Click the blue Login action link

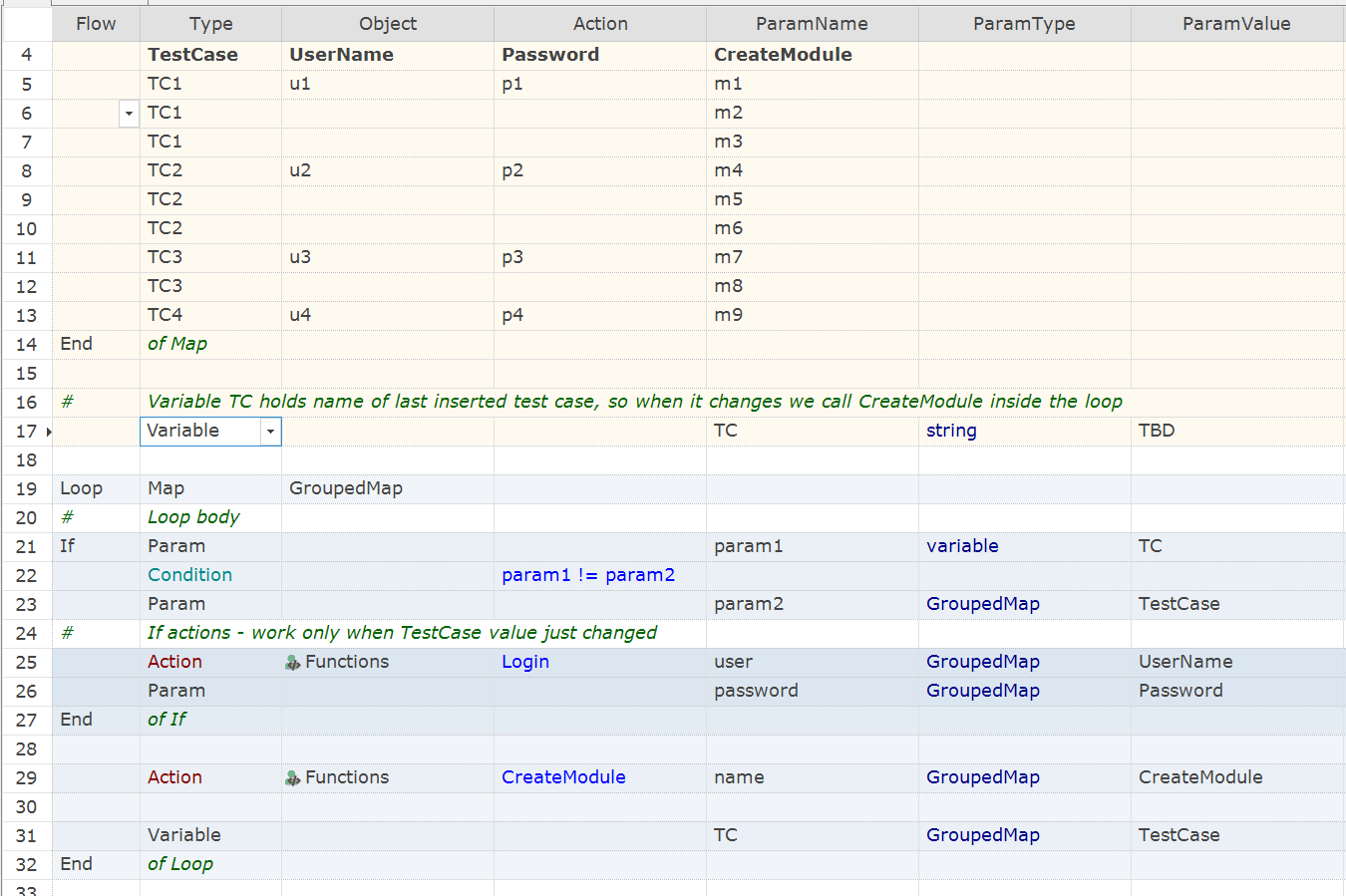(x=525, y=662)
